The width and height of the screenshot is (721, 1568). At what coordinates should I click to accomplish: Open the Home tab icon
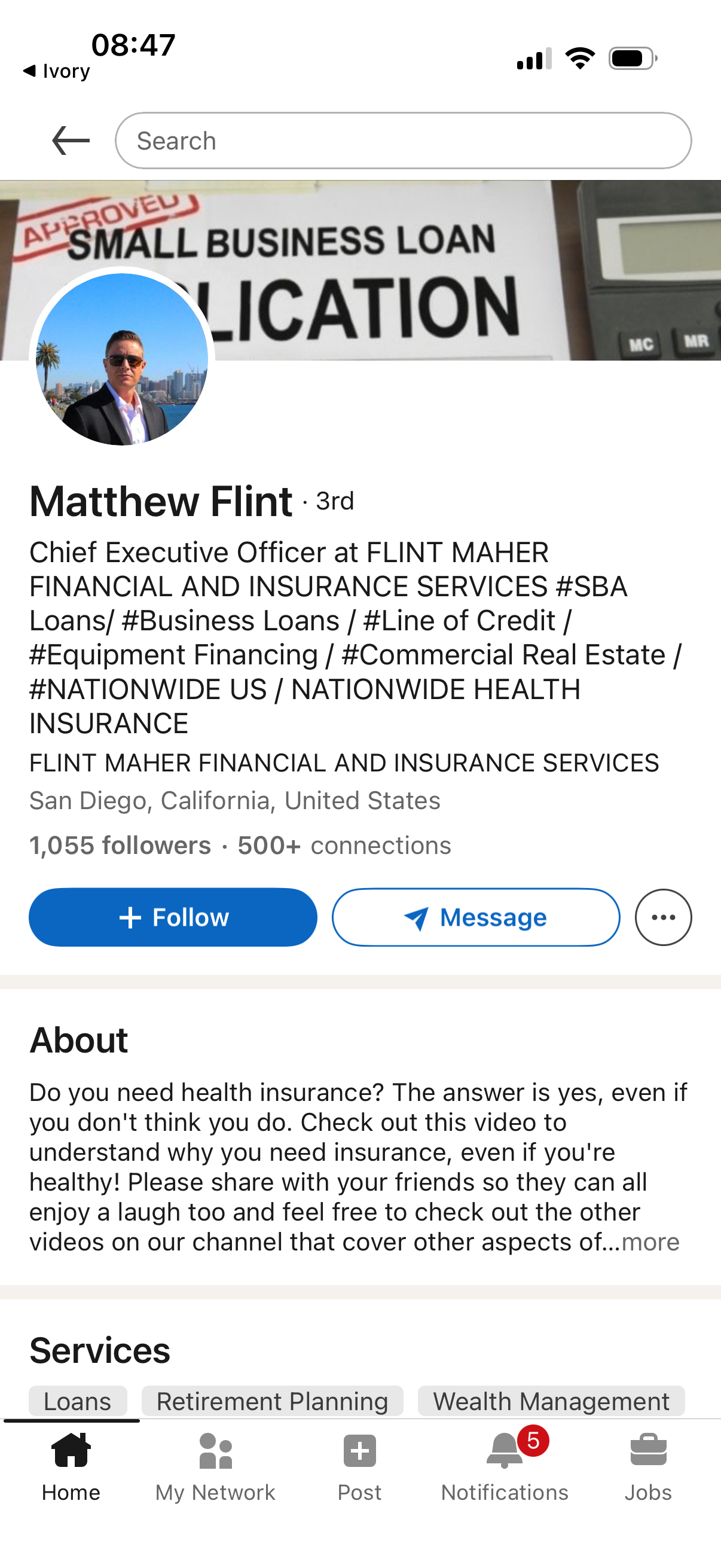tap(71, 1451)
